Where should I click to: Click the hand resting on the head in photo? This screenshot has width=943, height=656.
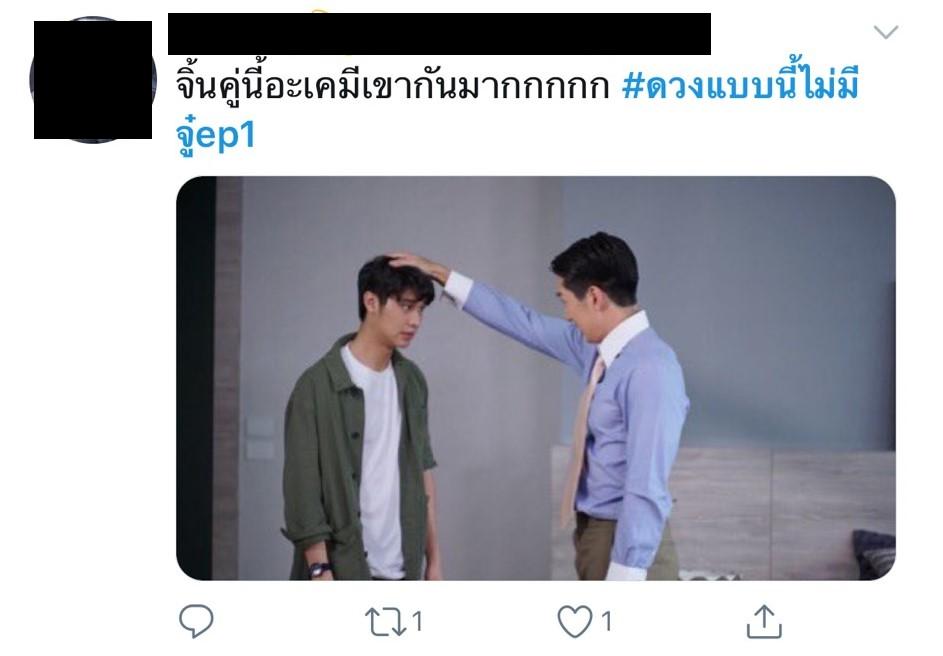pos(417,265)
